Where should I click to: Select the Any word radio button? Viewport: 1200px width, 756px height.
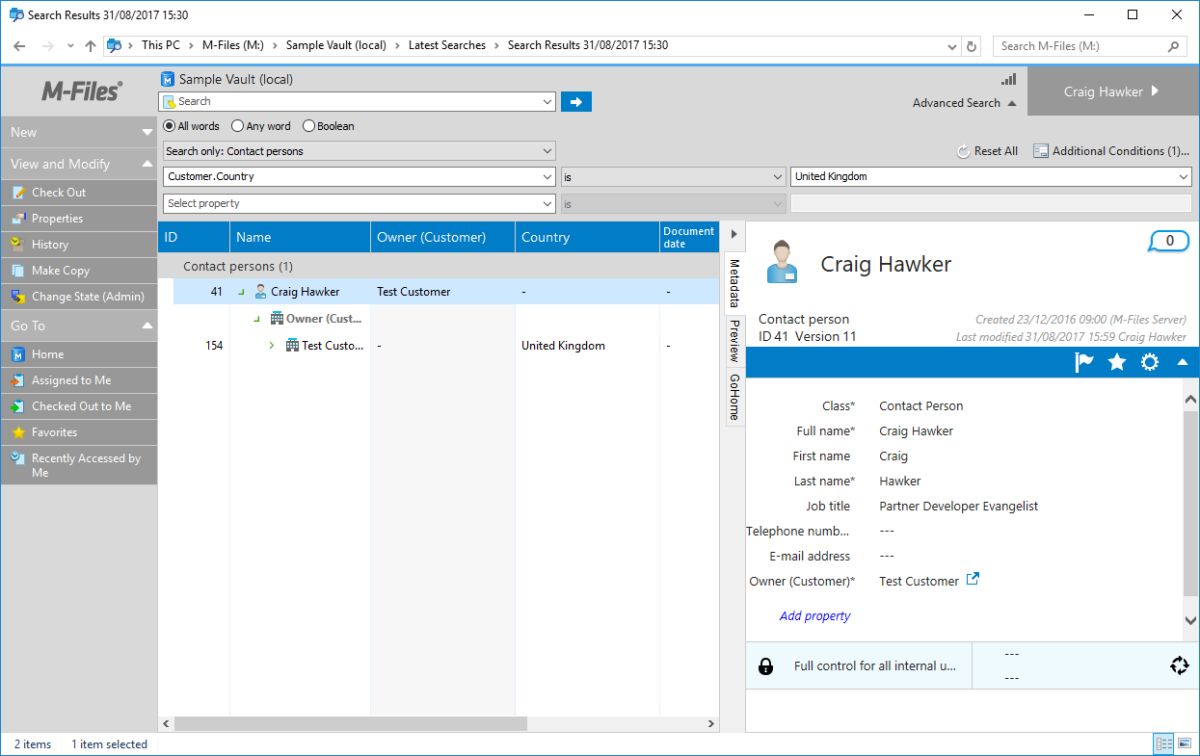pos(237,126)
